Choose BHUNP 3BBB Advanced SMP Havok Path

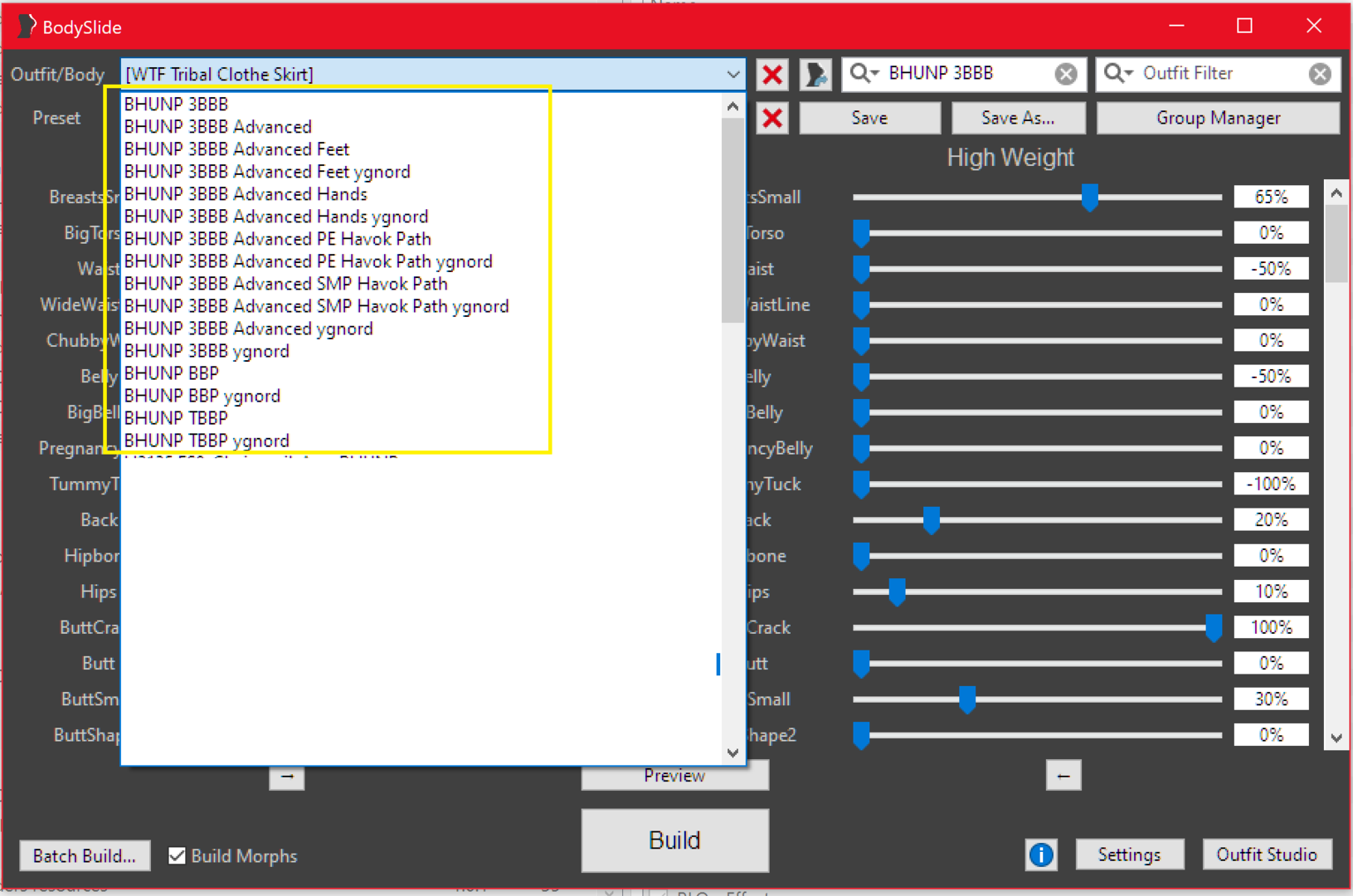pyautogui.click(x=286, y=284)
